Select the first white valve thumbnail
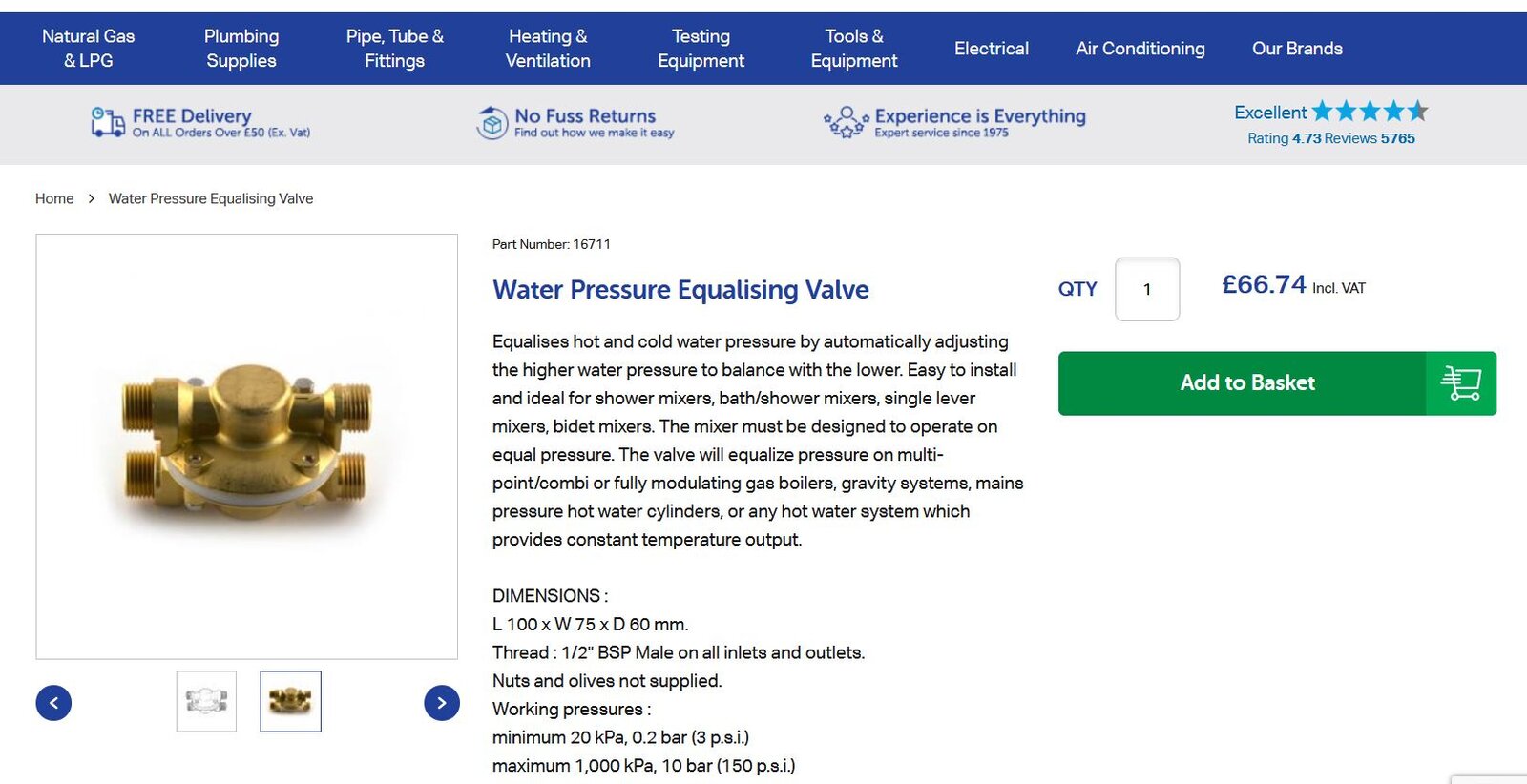 [206, 702]
